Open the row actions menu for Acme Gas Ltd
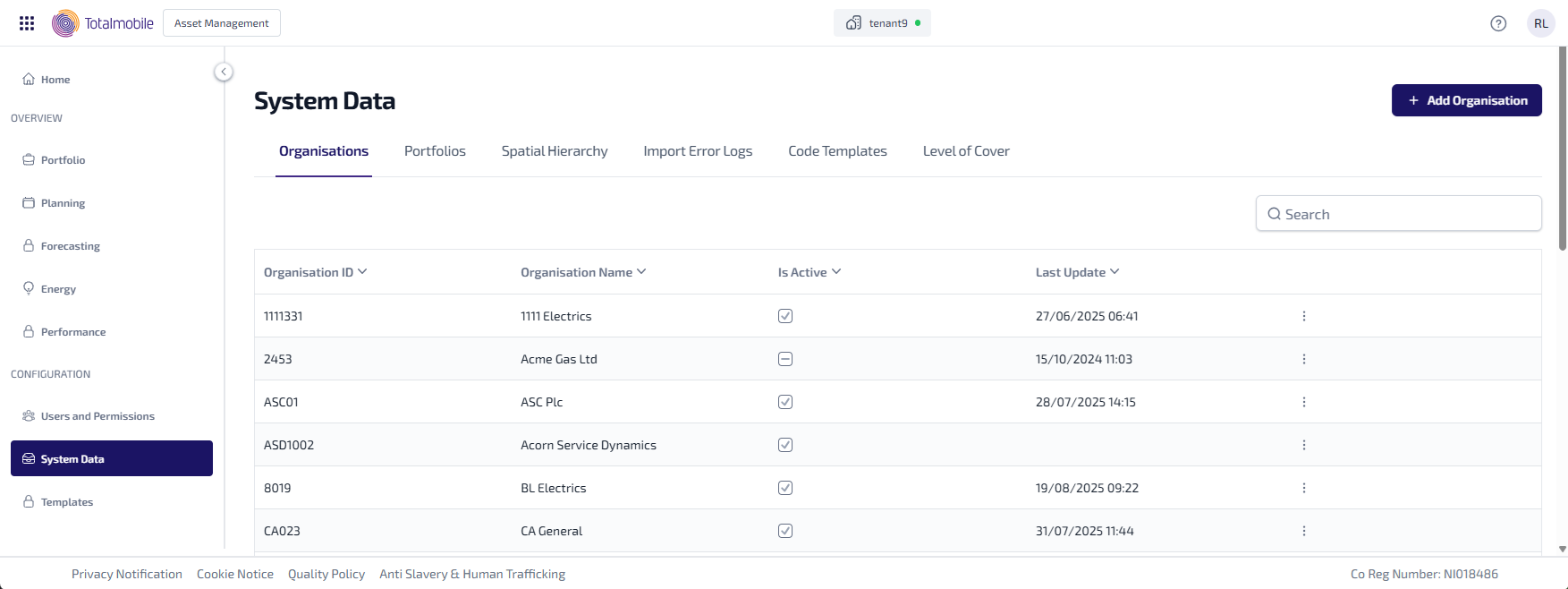The height and width of the screenshot is (589, 1568). [1303, 359]
